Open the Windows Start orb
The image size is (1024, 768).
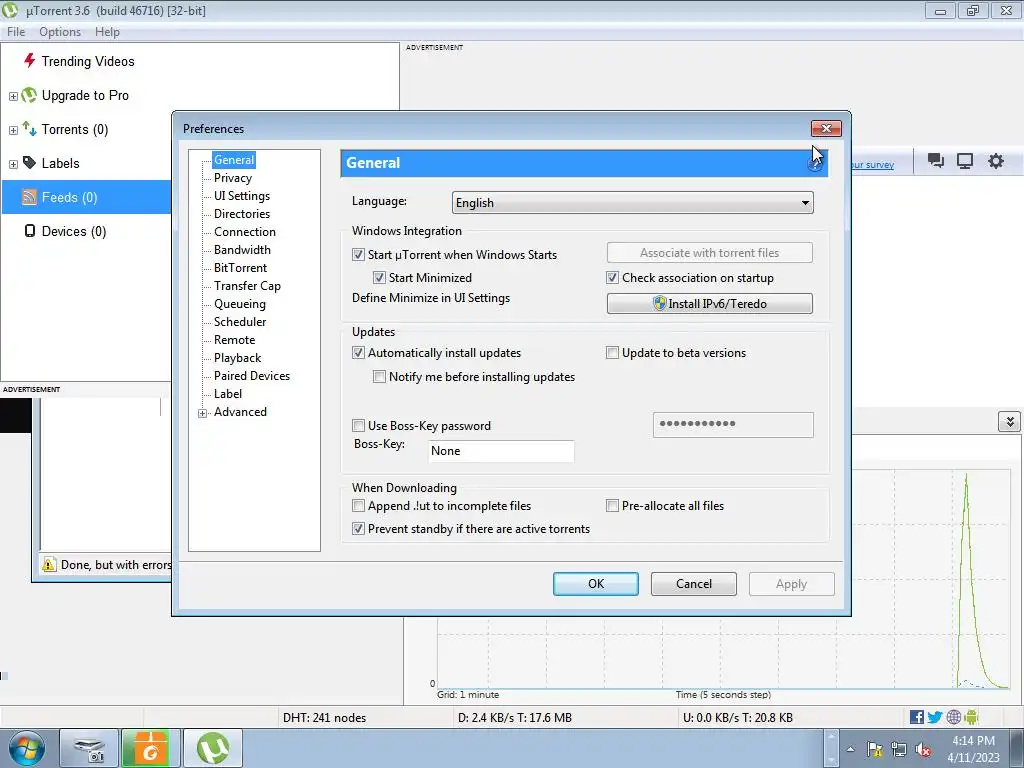pyautogui.click(x=27, y=748)
